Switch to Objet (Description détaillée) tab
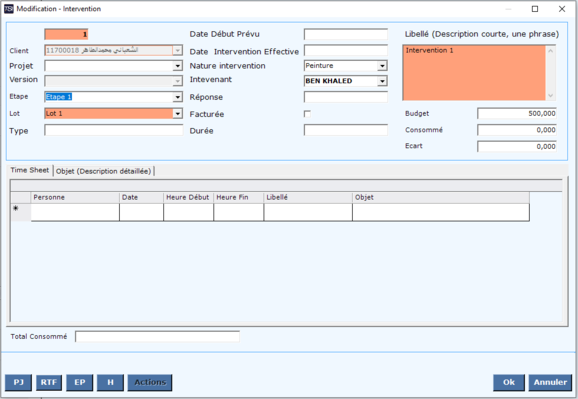Screen dimensions: 578x399 (x=104, y=171)
